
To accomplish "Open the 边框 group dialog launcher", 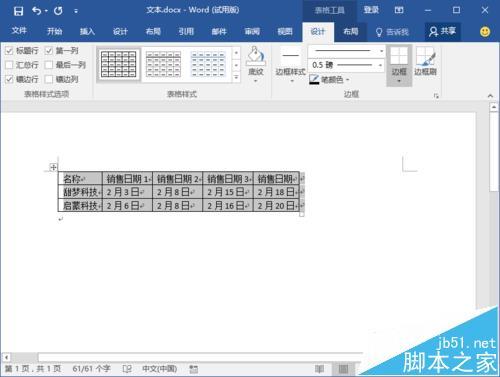I will 436,96.
